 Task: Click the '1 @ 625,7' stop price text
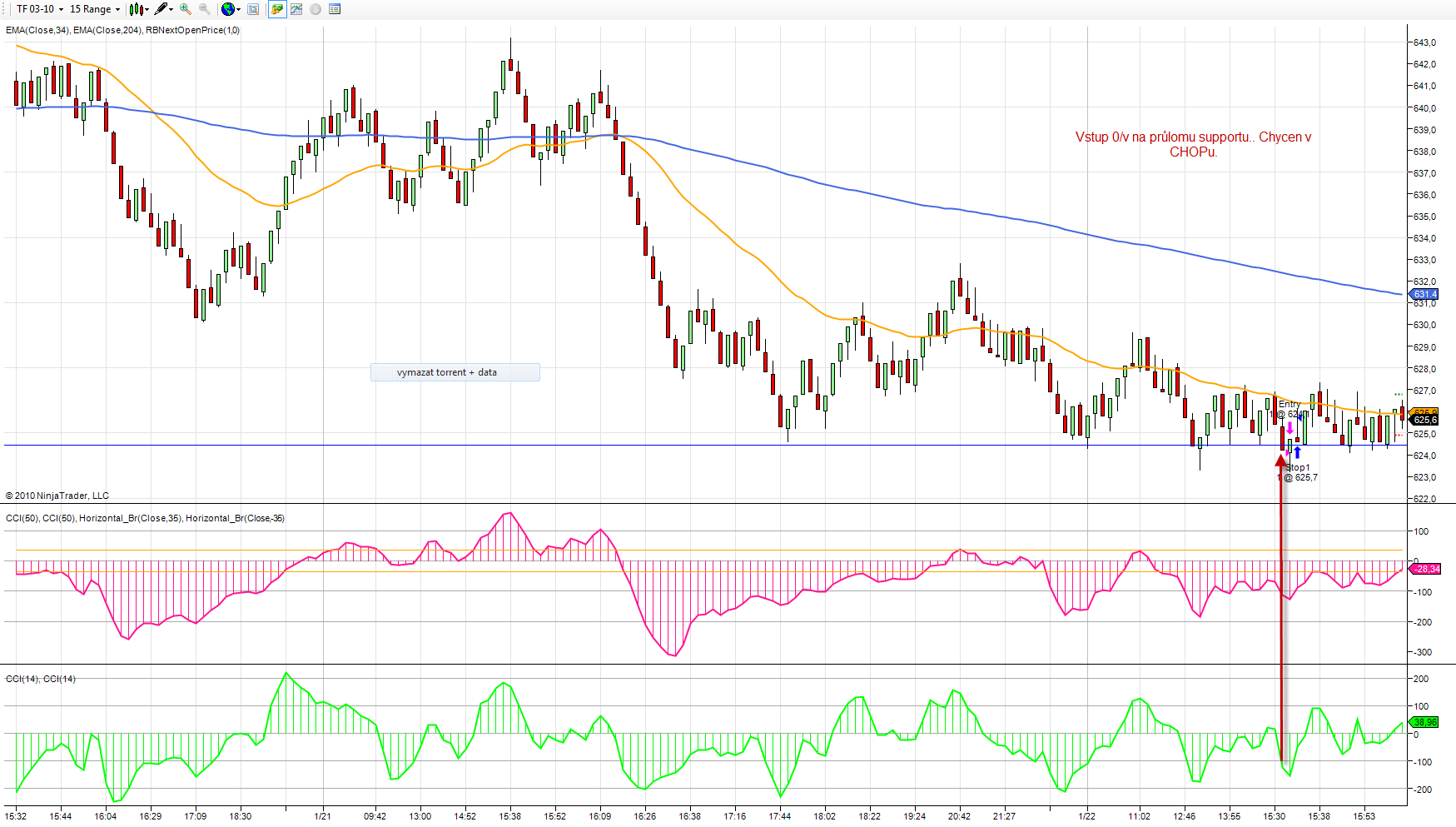point(1298,477)
